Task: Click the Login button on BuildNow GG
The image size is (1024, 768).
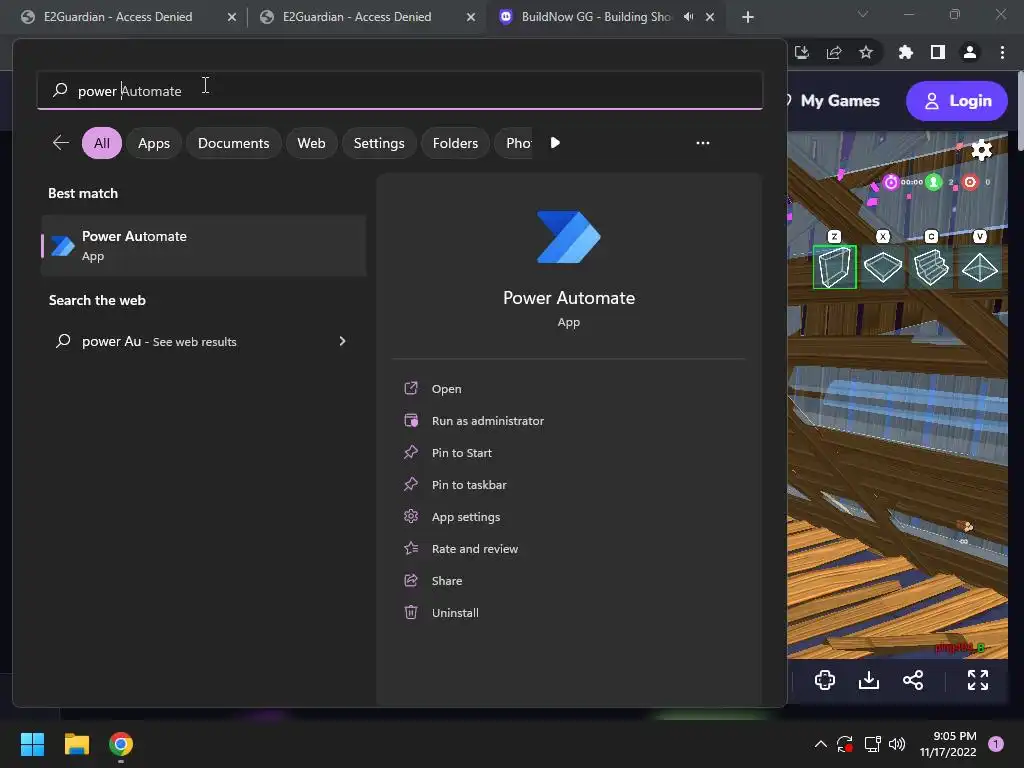Action: (957, 101)
